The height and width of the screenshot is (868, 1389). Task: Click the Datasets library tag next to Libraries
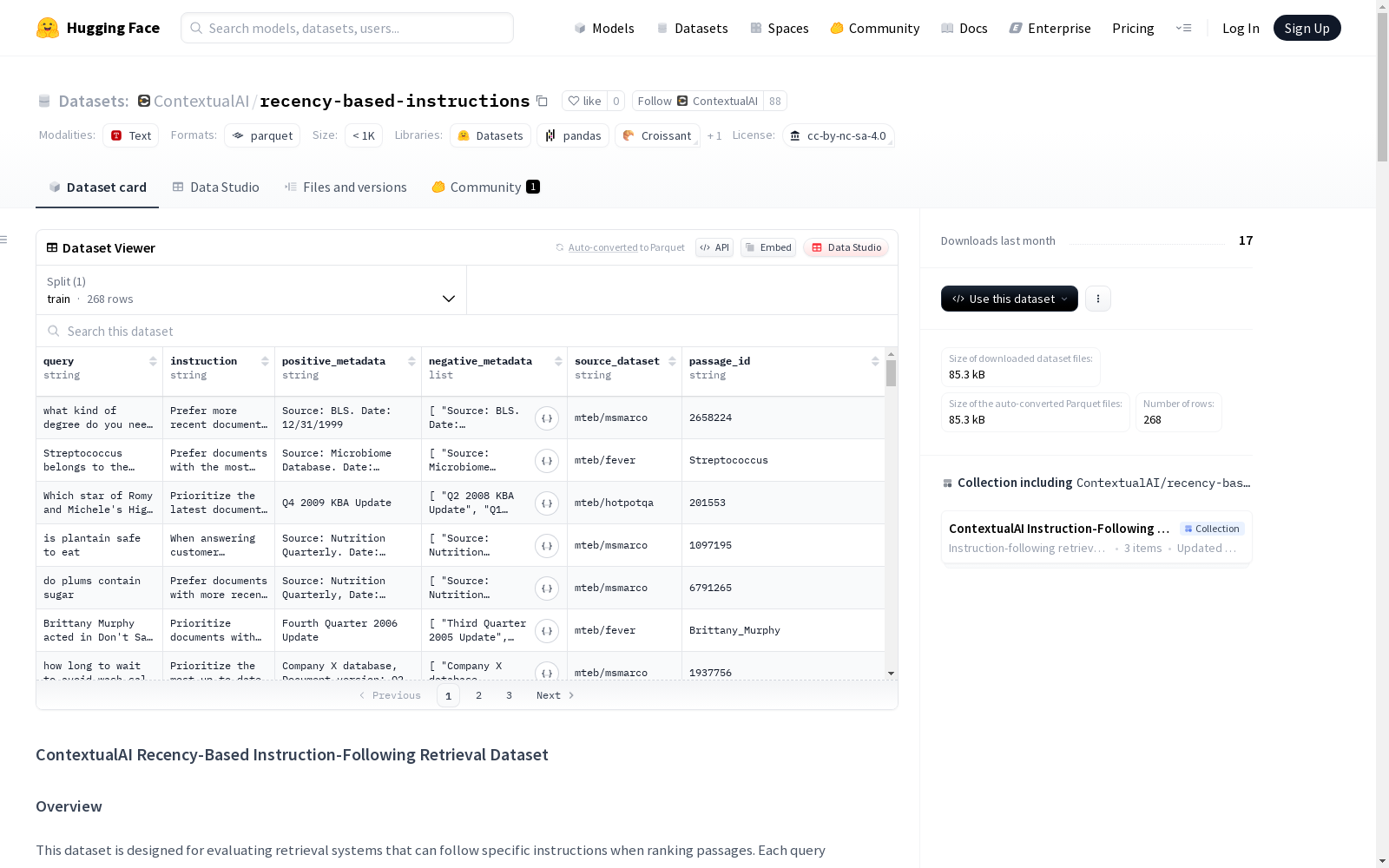coord(490,135)
